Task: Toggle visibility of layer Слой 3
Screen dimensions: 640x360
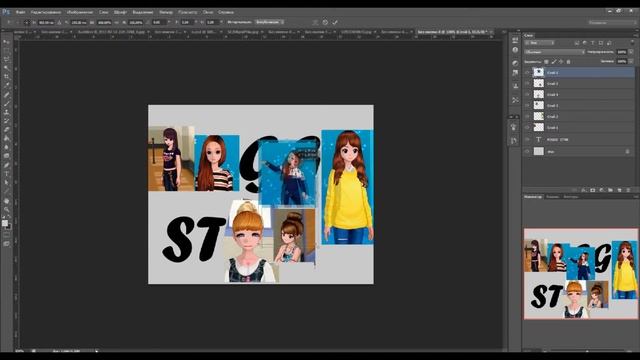Action: pos(527,105)
